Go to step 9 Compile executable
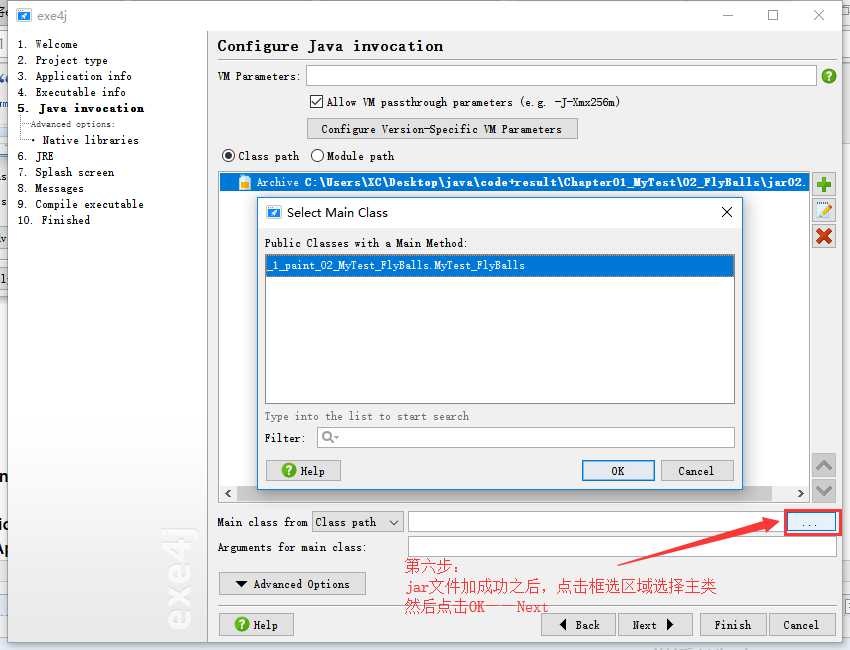The height and width of the screenshot is (650, 850). tap(80, 204)
